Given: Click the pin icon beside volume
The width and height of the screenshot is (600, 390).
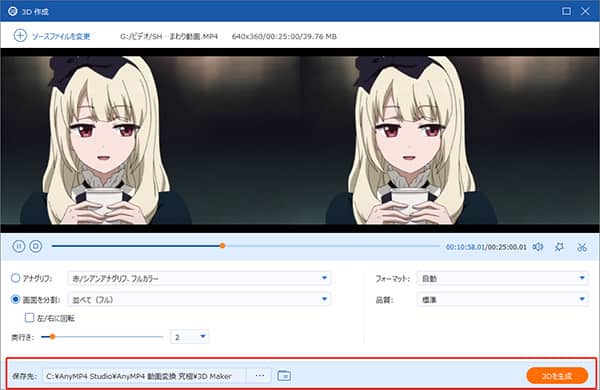Looking at the screenshot, I should point(559,247).
